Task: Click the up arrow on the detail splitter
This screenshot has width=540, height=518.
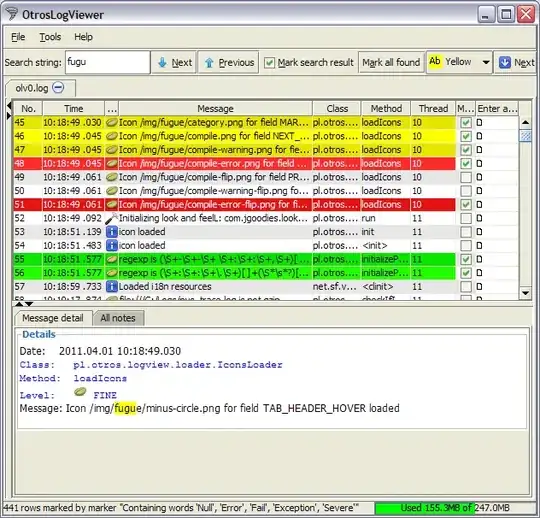Action: click(x=19, y=304)
